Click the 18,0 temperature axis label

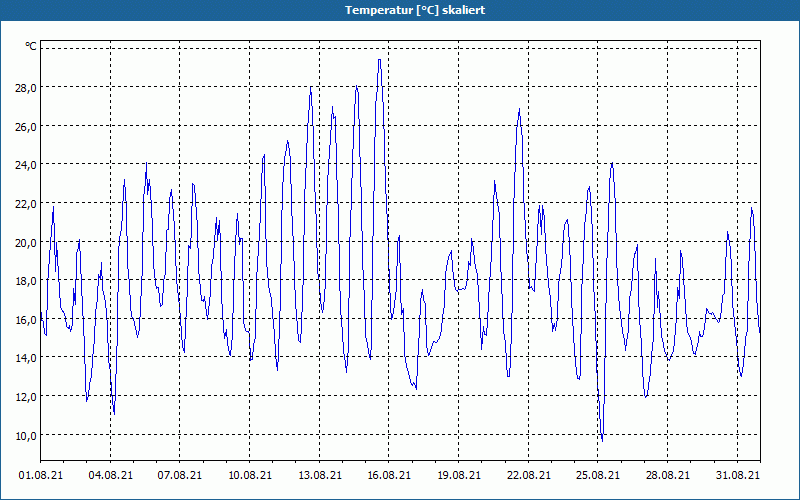tap(25, 281)
